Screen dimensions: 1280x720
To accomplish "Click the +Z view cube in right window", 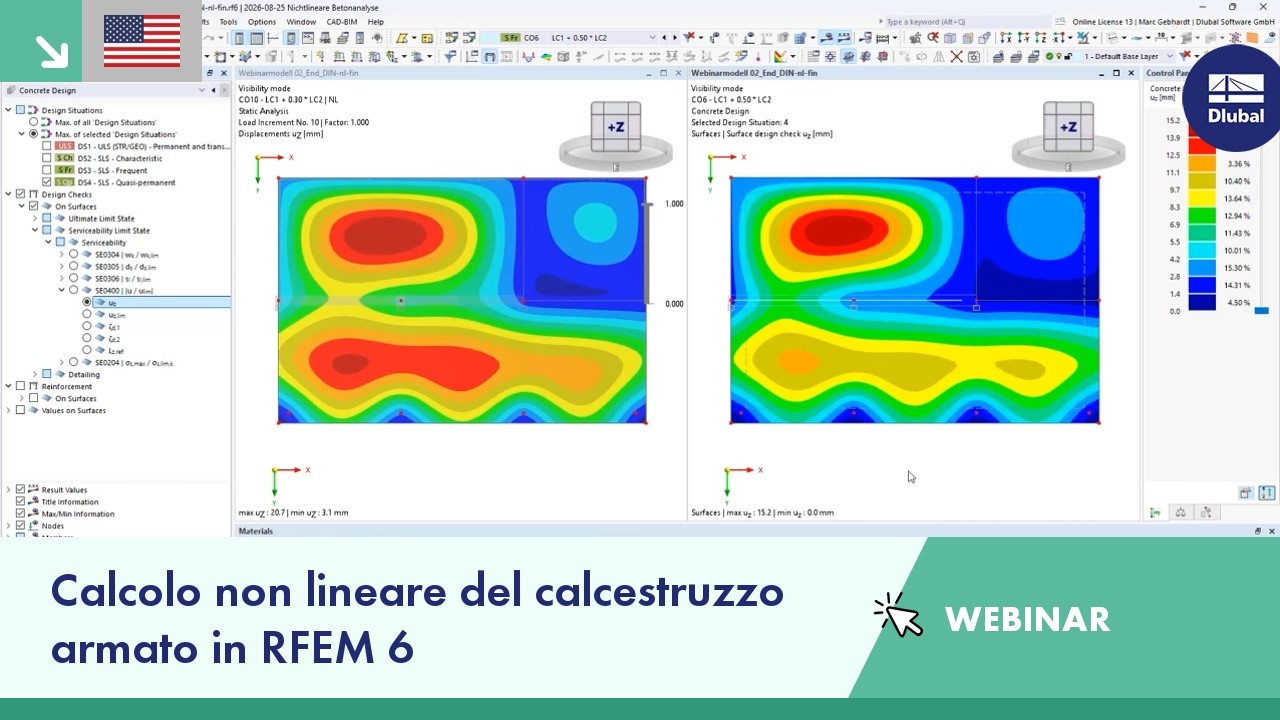I will point(1068,127).
